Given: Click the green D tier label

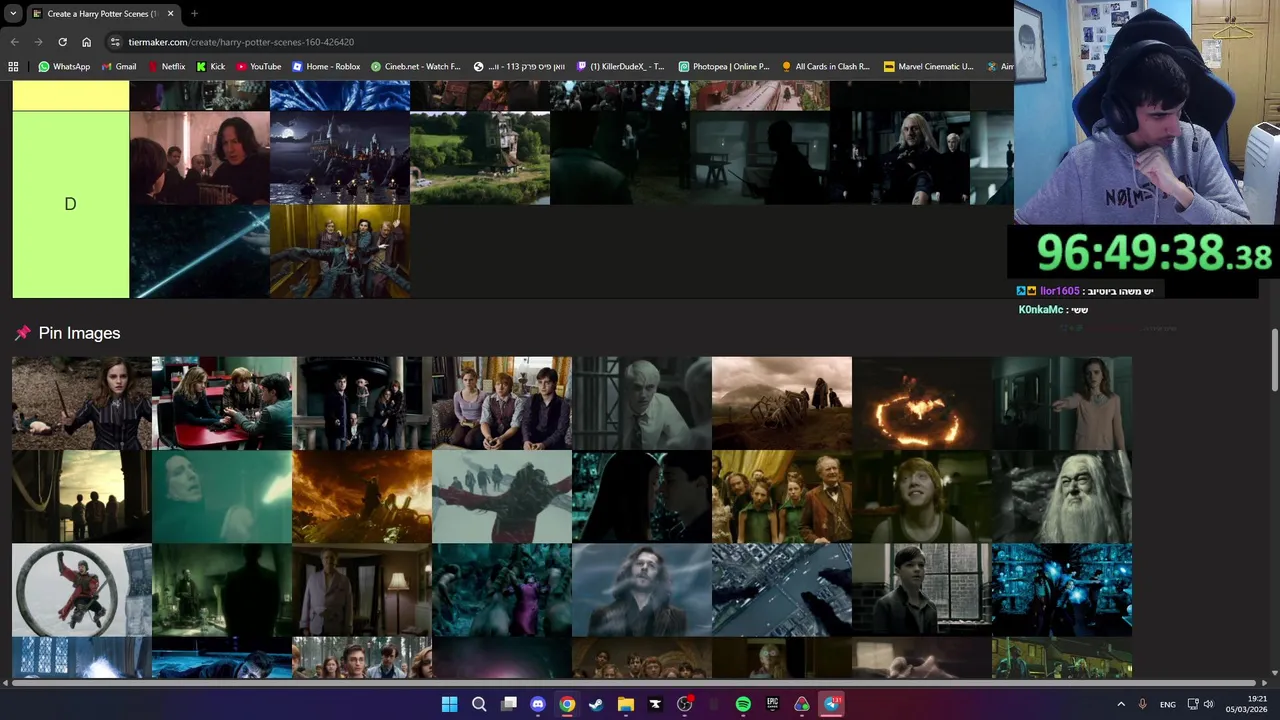Looking at the screenshot, I should pyautogui.click(x=70, y=204).
